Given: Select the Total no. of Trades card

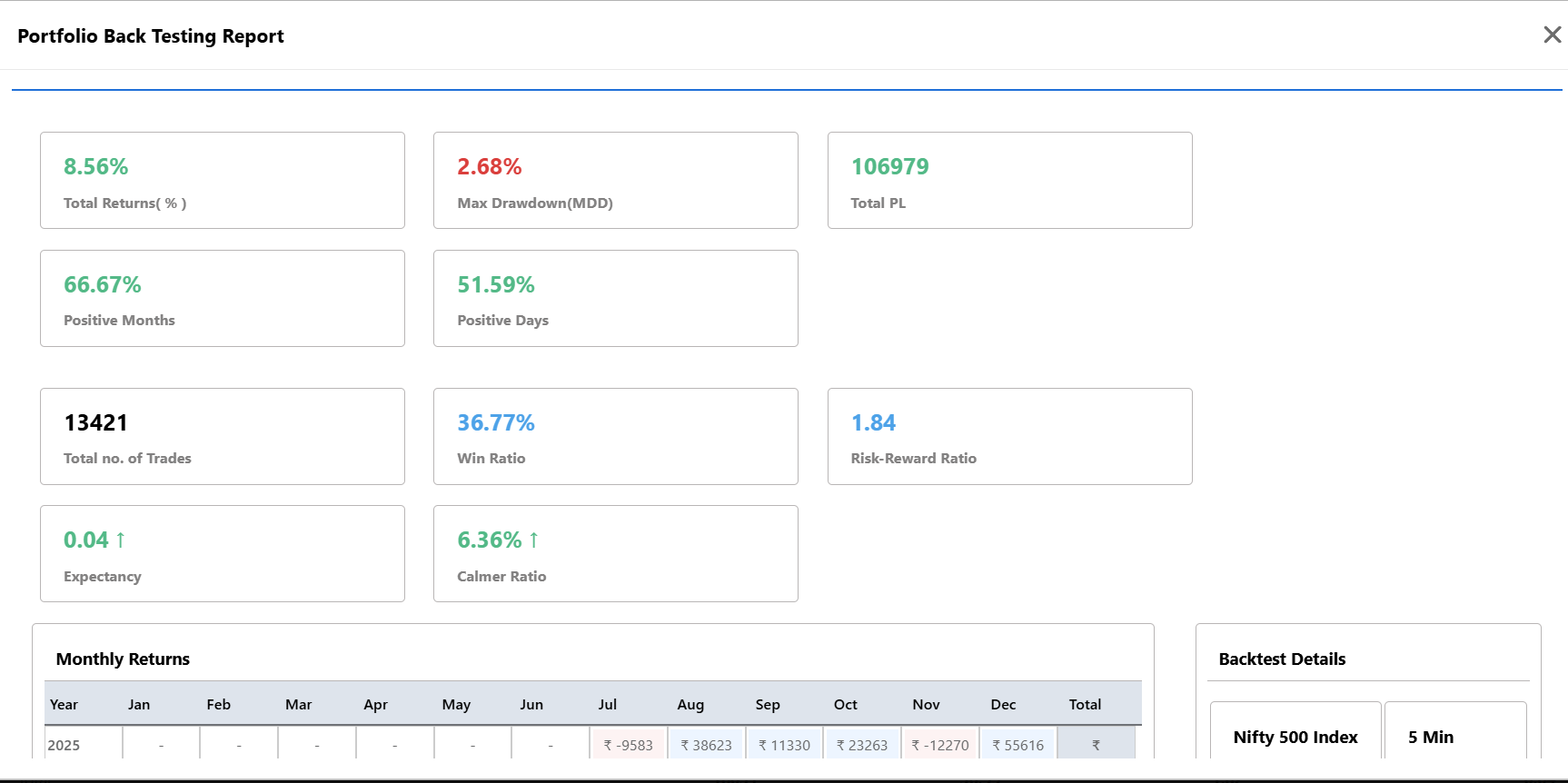Looking at the screenshot, I should (x=223, y=436).
